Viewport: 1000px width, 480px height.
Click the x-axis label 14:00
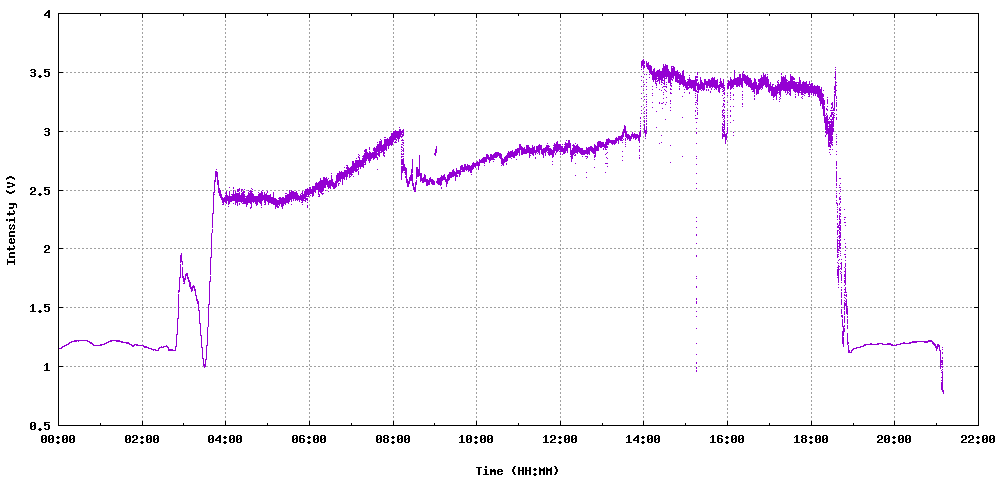pos(643,439)
